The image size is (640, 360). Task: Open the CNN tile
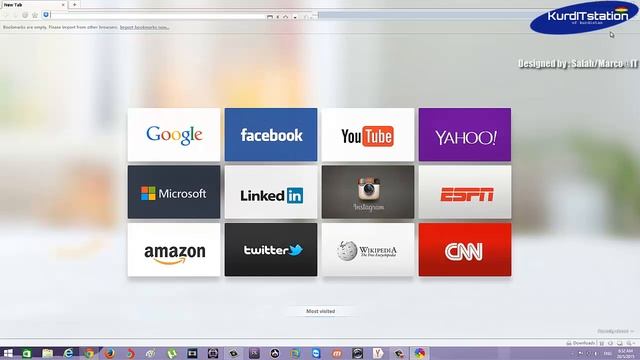465,249
